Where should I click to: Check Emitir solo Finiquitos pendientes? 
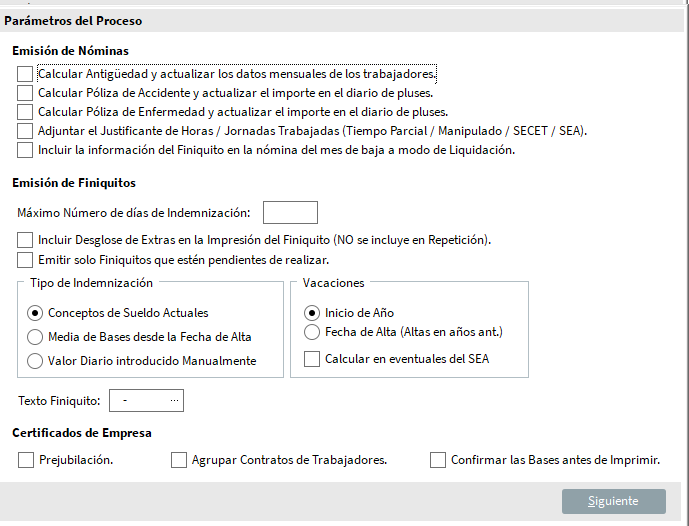(25, 260)
